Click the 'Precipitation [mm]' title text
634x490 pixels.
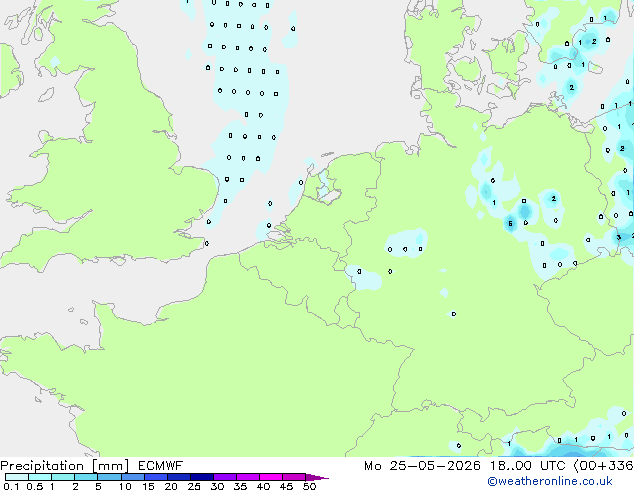[64, 466]
